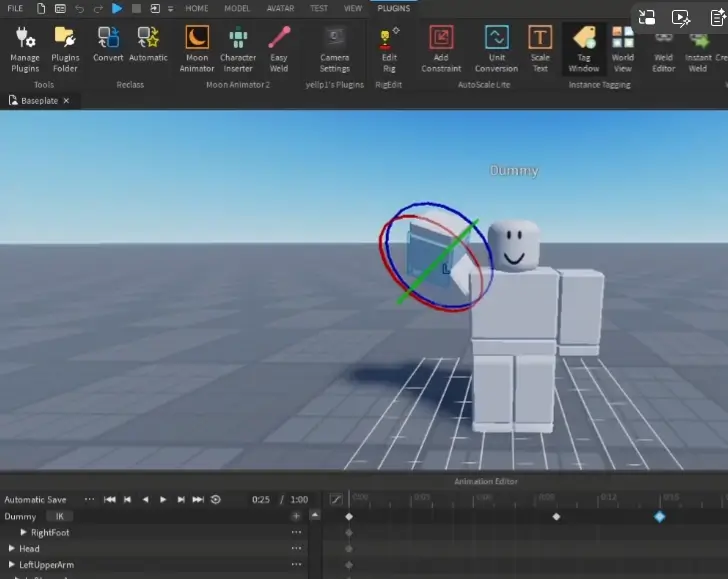The width and height of the screenshot is (728, 579).
Task: Open Character Inserter plugin
Action: (238, 49)
